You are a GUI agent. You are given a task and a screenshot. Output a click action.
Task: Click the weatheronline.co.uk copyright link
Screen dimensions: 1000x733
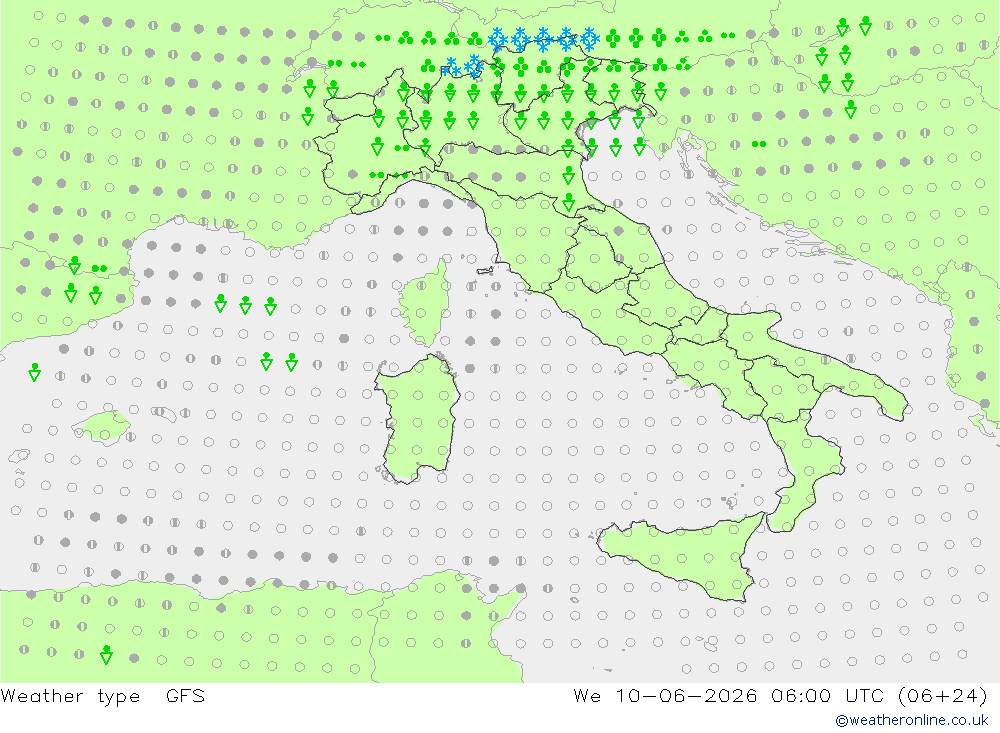click(912, 720)
